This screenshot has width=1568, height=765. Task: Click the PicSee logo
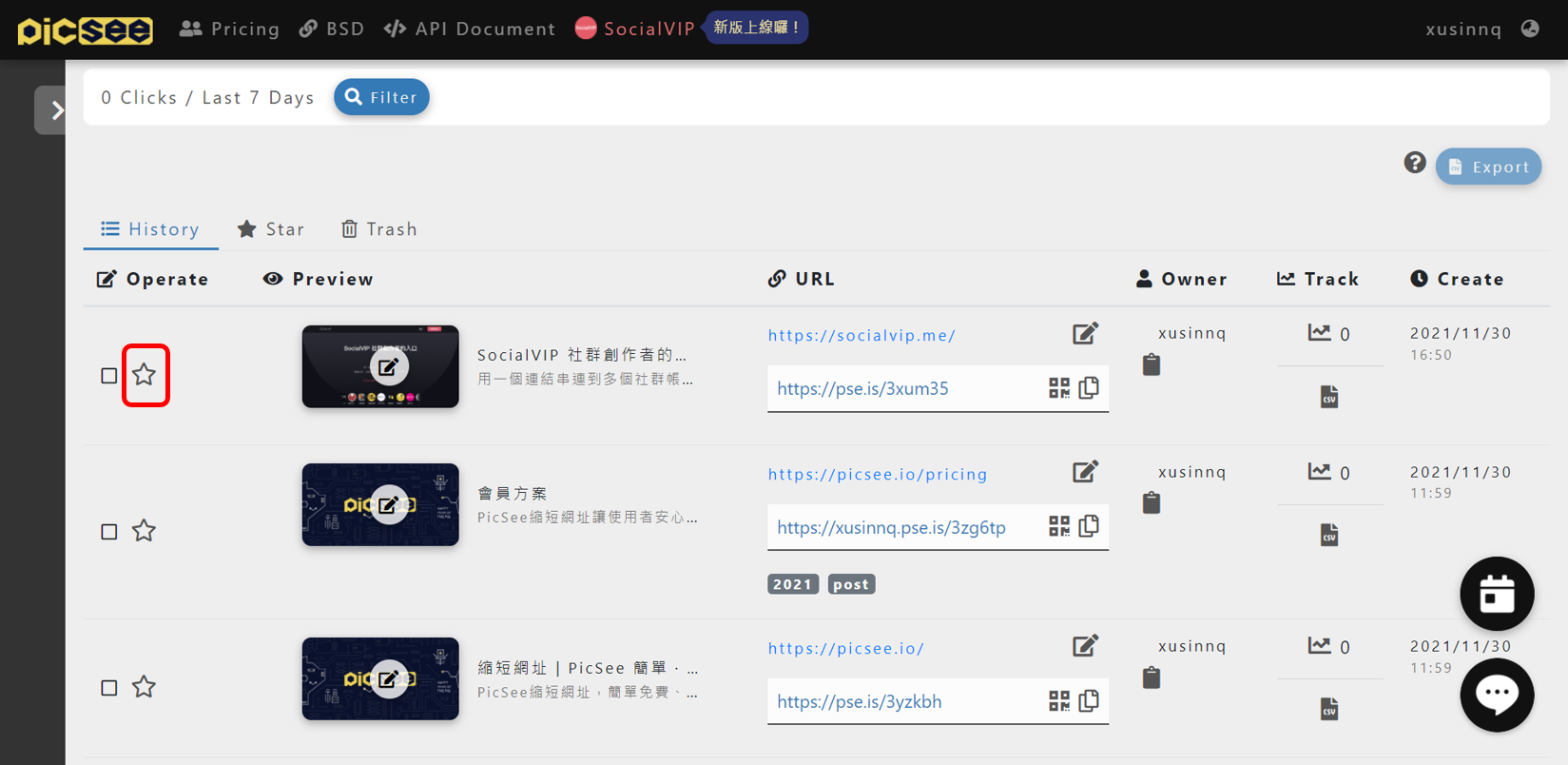coord(85,29)
